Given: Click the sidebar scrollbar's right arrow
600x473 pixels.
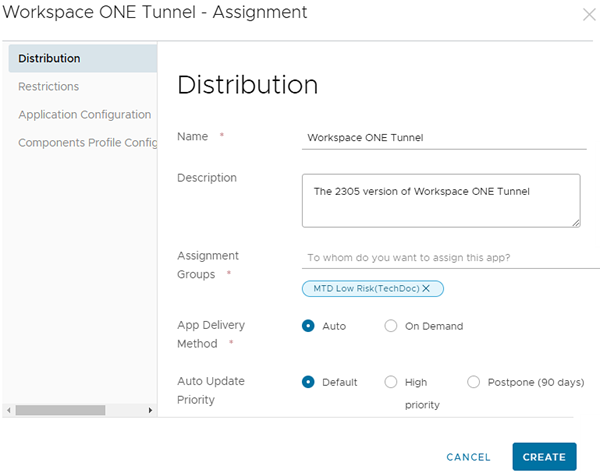Looking at the screenshot, I should pos(150,410).
